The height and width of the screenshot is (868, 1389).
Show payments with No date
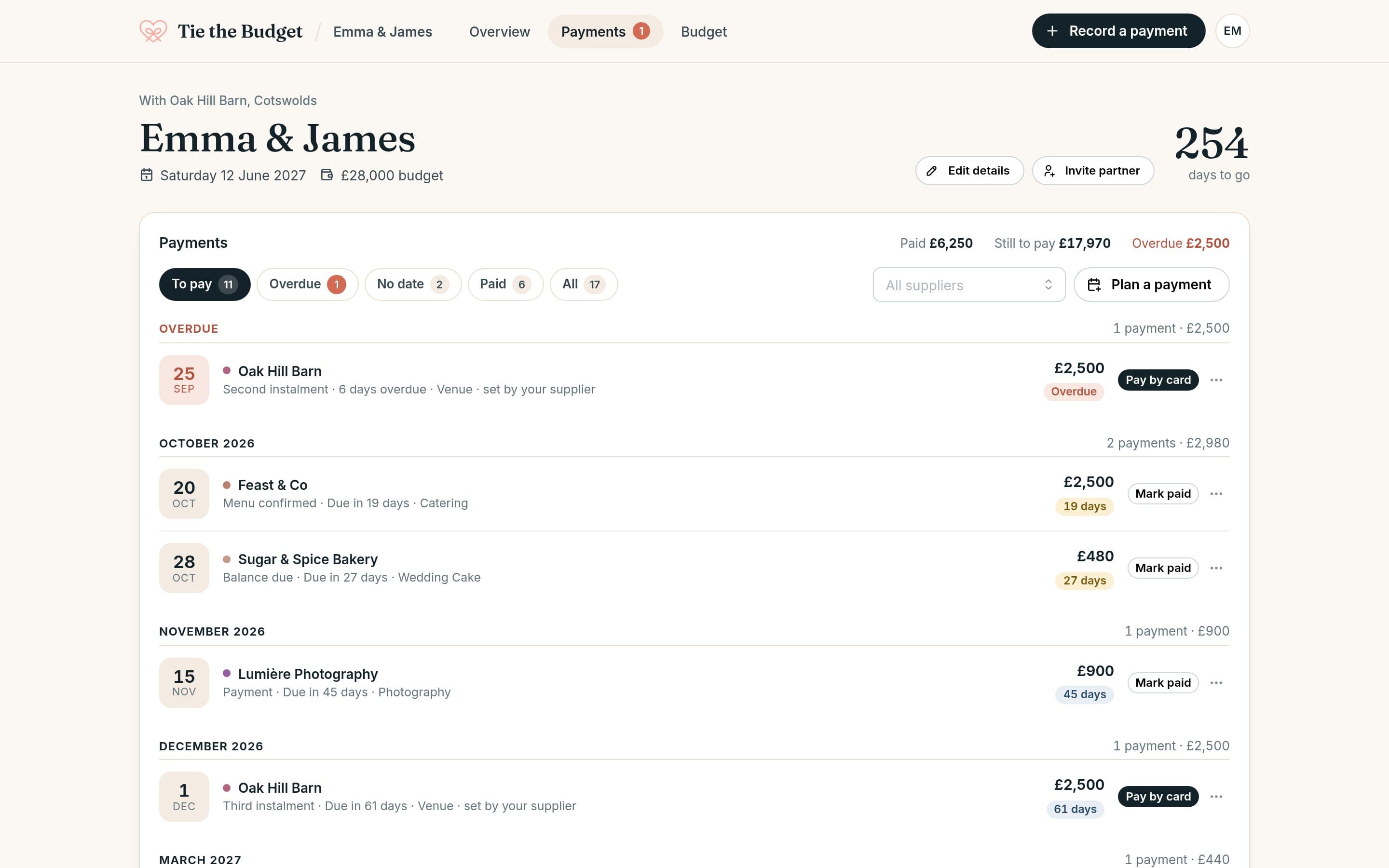click(413, 284)
